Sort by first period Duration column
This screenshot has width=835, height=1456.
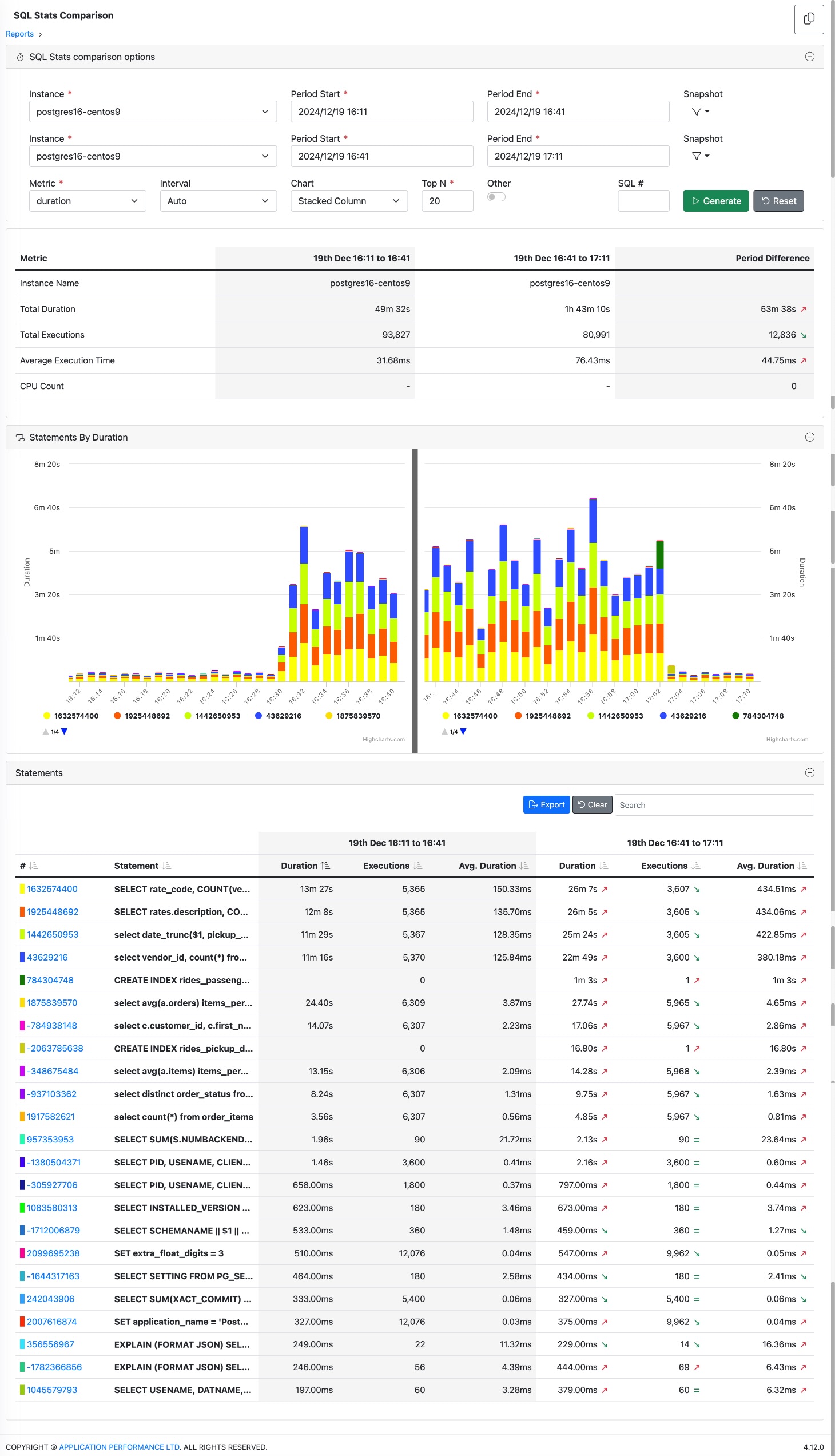(305, 865)
